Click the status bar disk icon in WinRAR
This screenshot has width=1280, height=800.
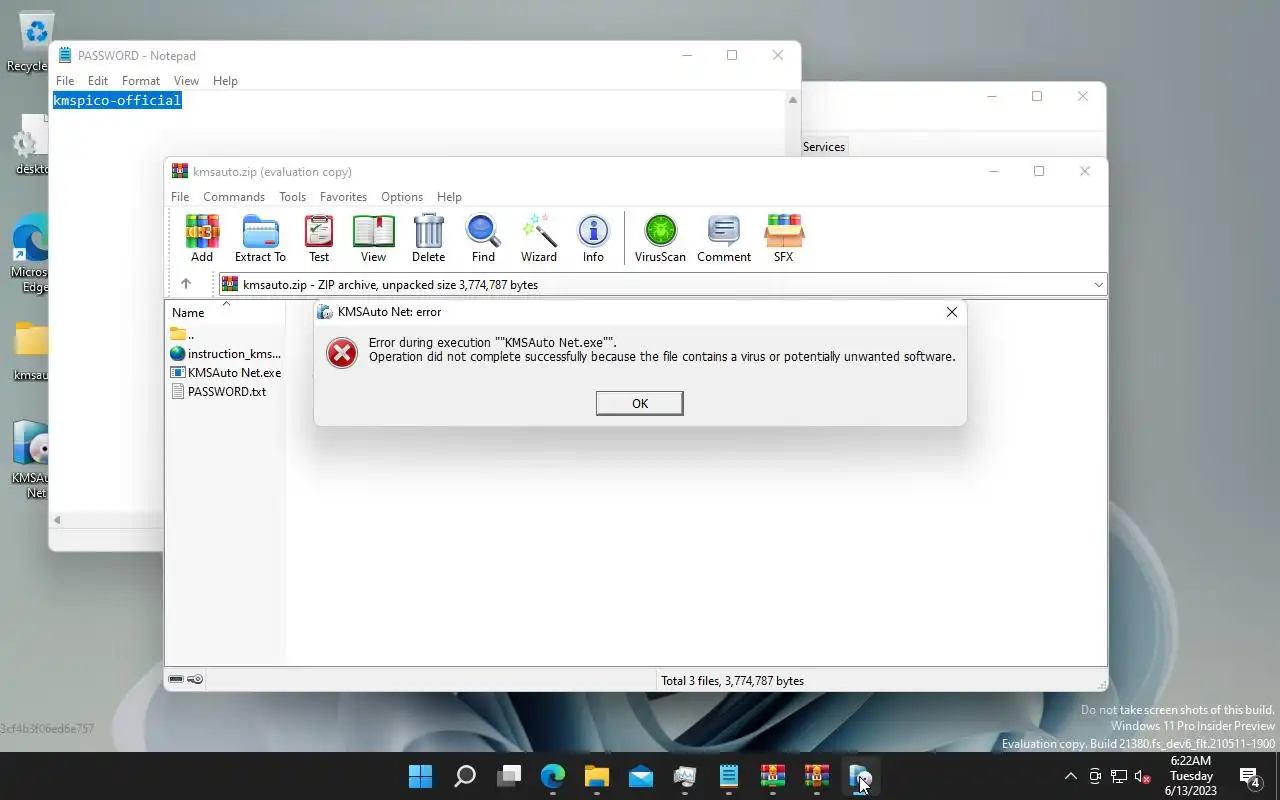tap(176, 679)
